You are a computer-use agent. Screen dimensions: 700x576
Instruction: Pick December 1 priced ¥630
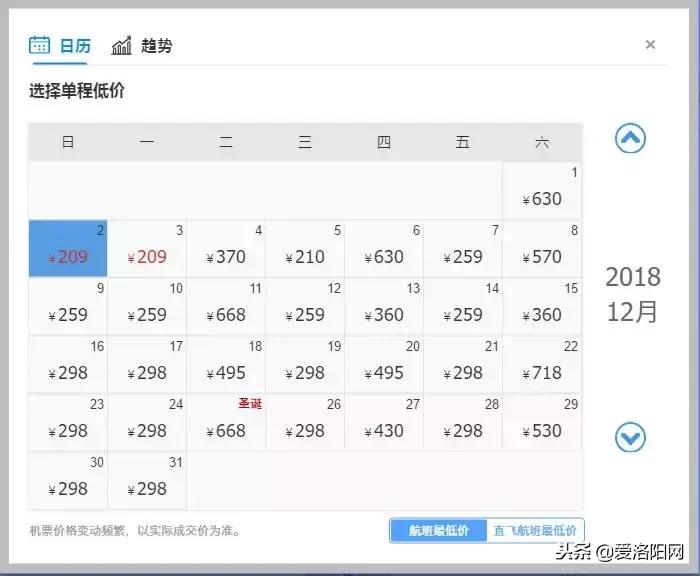point(542,191)
